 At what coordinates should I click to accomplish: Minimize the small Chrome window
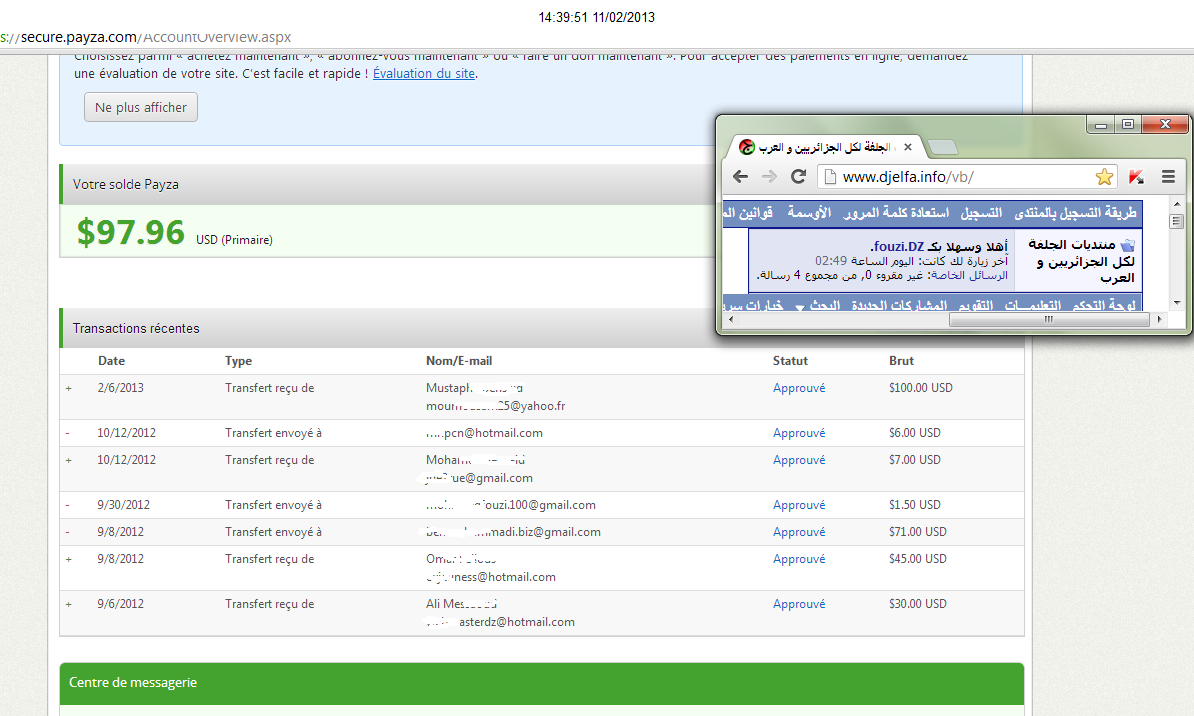tap(1100, 124)
